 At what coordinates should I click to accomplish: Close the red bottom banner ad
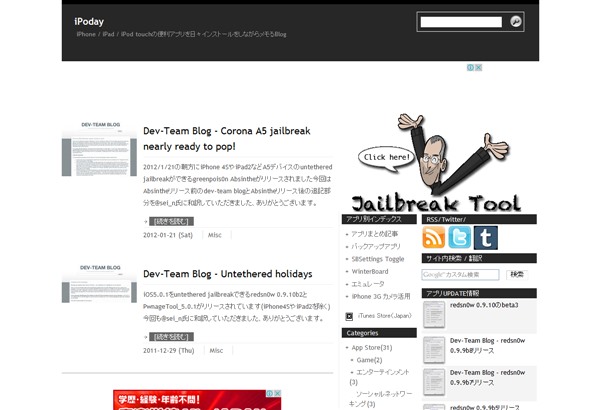[x=277, y=393]
